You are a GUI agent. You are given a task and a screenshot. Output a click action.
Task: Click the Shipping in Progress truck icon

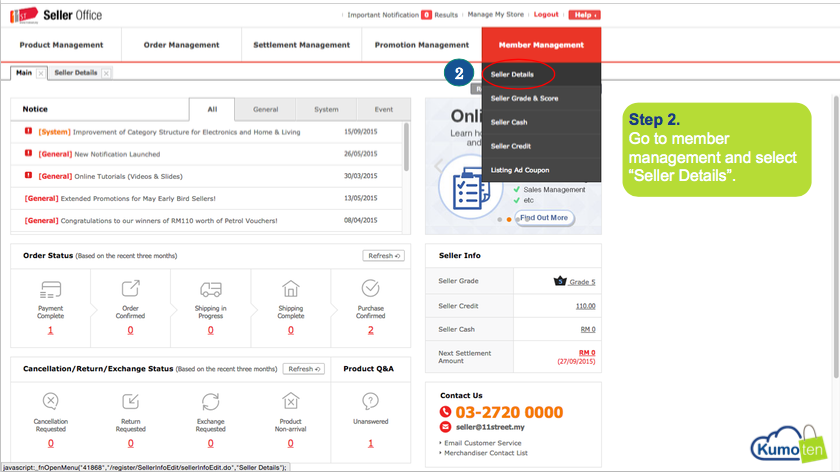(211, 289)
